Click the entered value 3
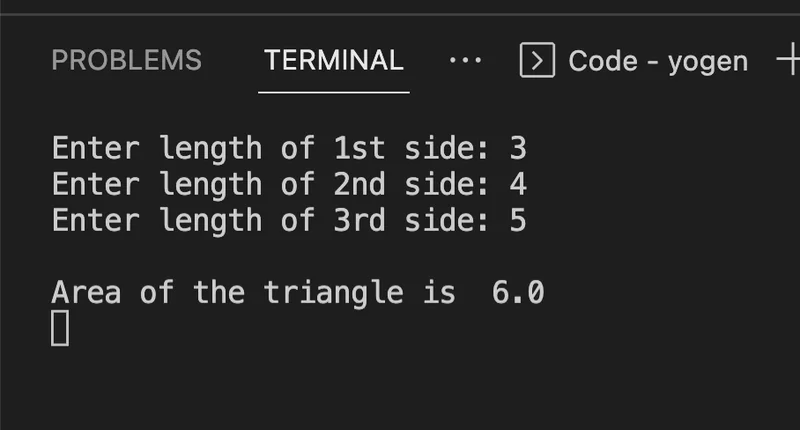 point(517,149)
